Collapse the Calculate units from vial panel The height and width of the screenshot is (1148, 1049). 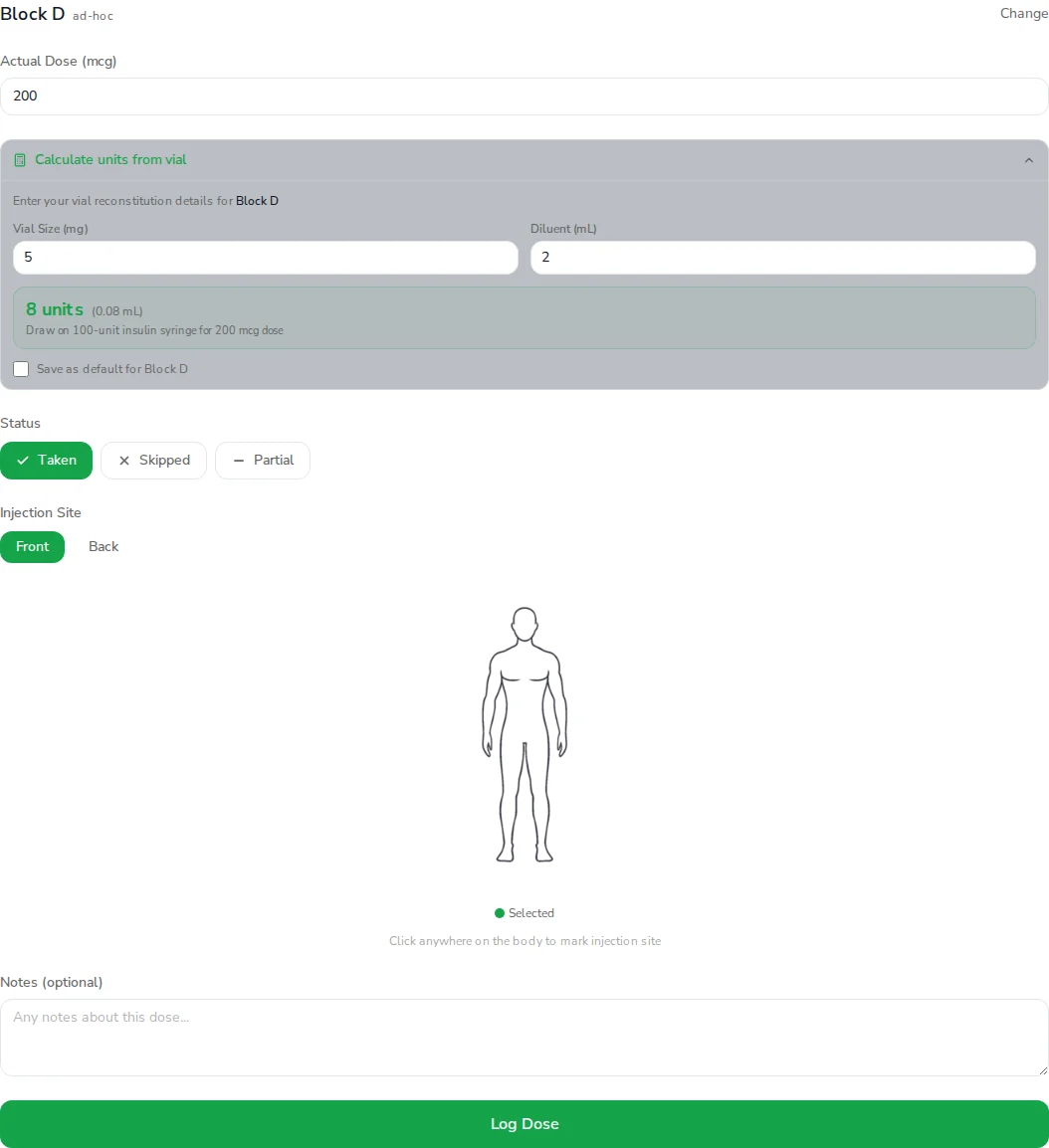[x=1028, y=159]
